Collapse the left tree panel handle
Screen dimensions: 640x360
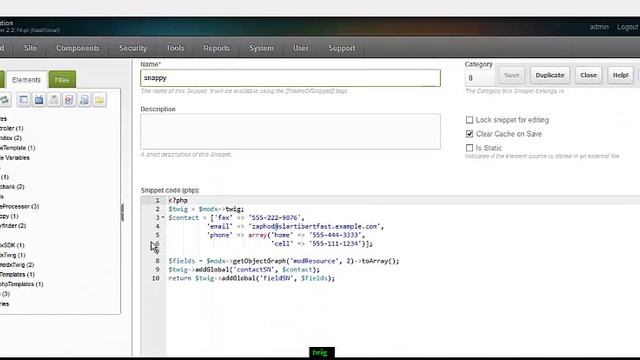pyautogui.click(x=122, y=212)
